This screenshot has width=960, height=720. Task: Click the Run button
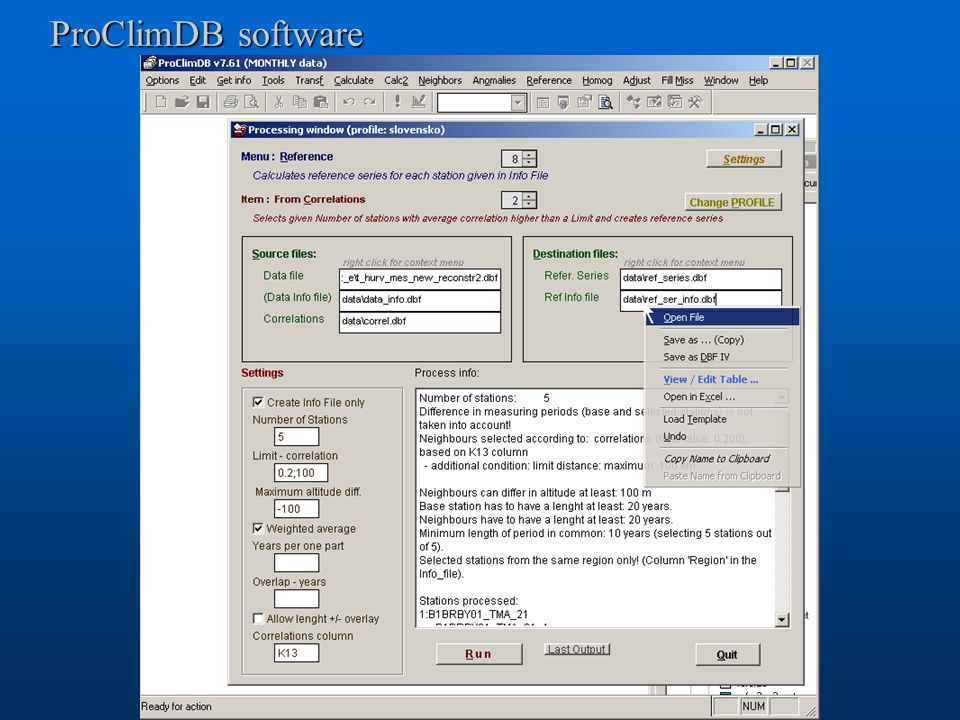point(479,654)
